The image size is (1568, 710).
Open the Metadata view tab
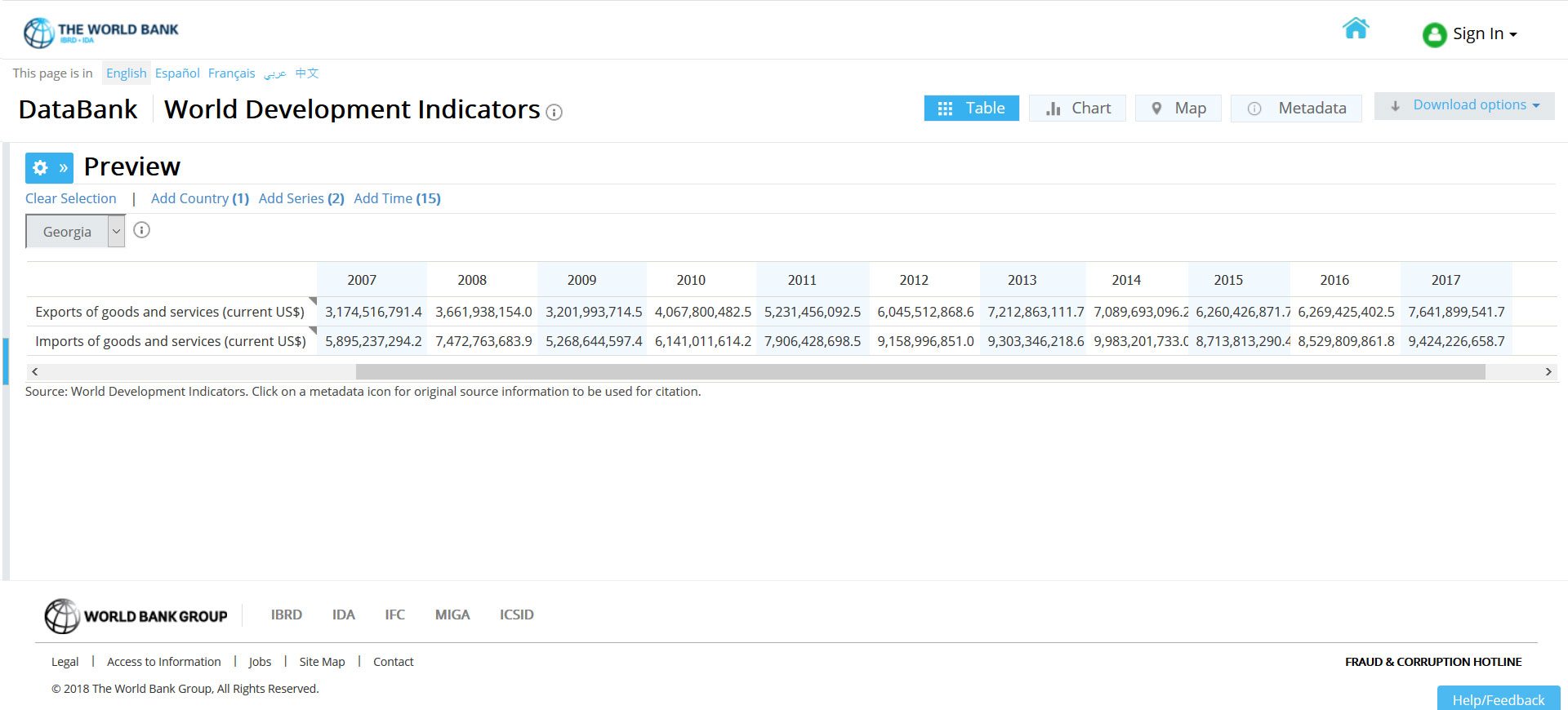(x=1296, y=108)
